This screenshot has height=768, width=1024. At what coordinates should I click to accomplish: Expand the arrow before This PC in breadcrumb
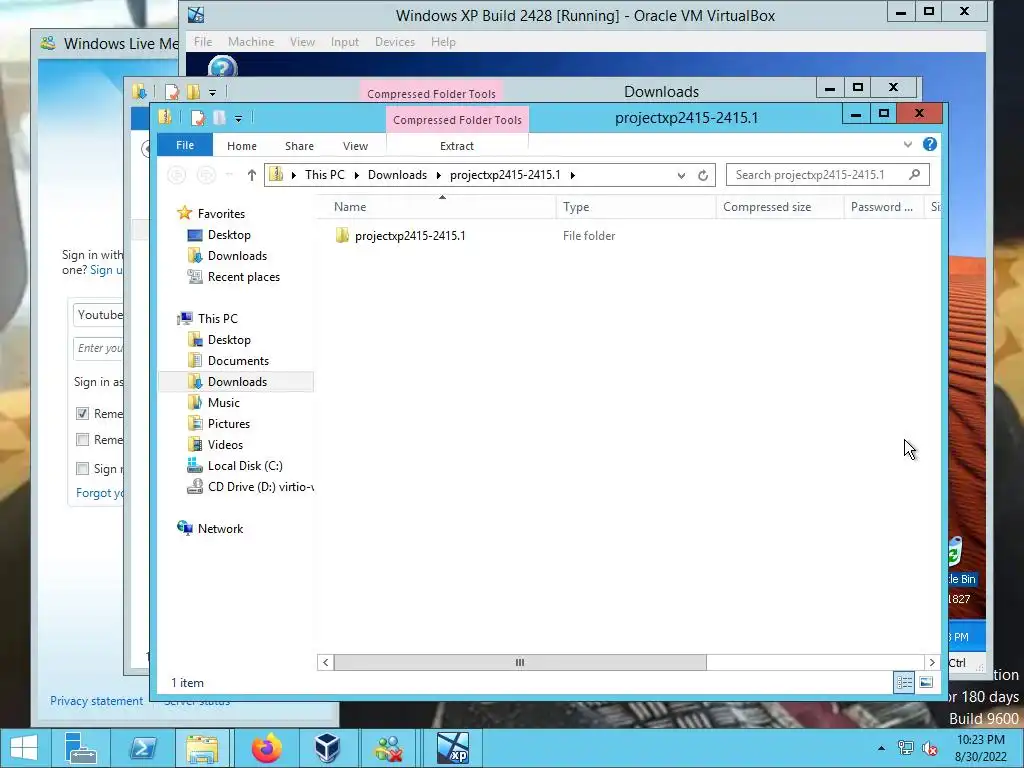pos(294,175)
